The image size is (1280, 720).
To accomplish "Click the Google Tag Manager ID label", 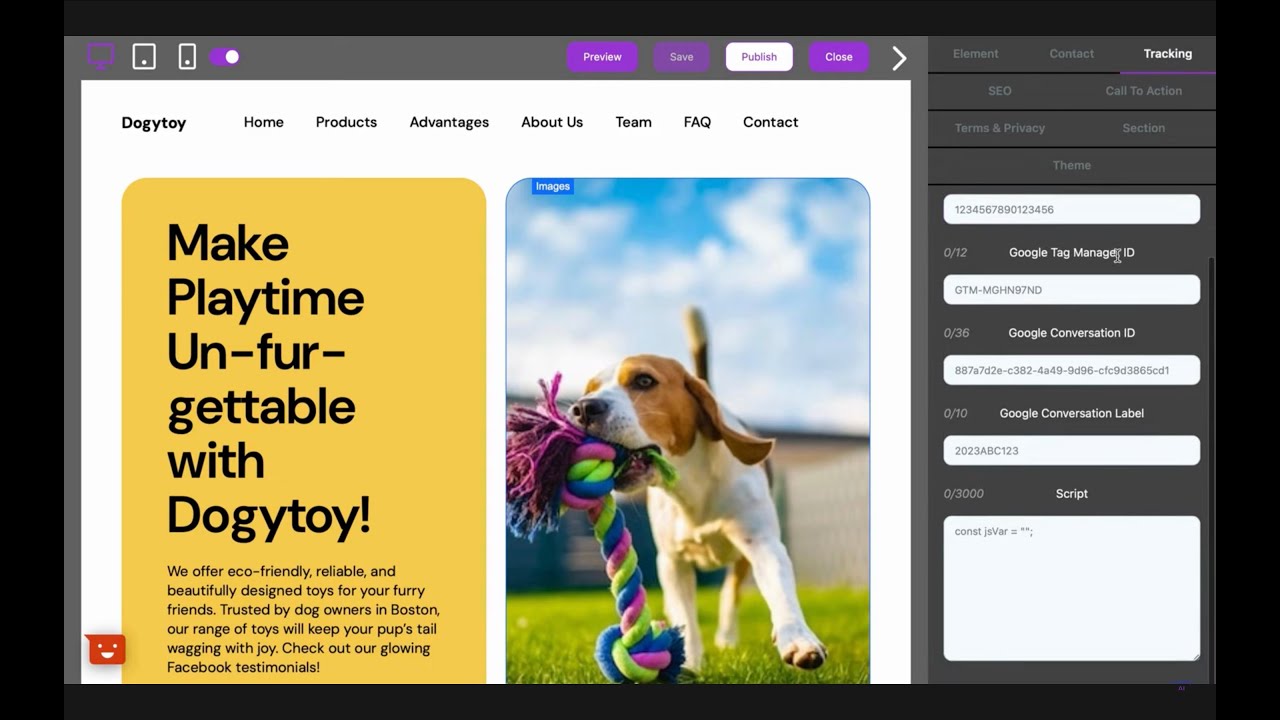I will pyautogui.click(x=1071, y=253).
